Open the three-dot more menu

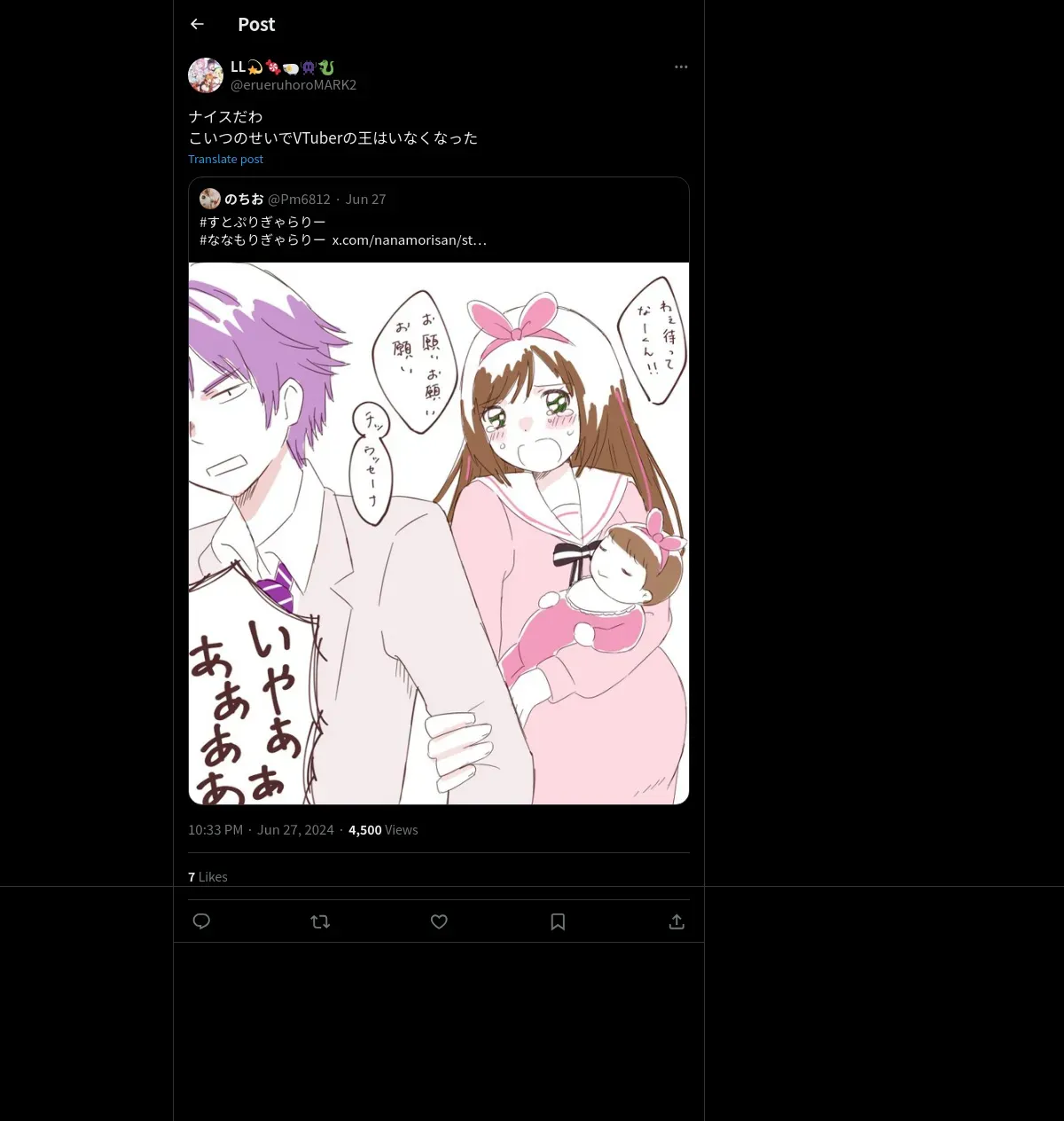pos(681,67)
